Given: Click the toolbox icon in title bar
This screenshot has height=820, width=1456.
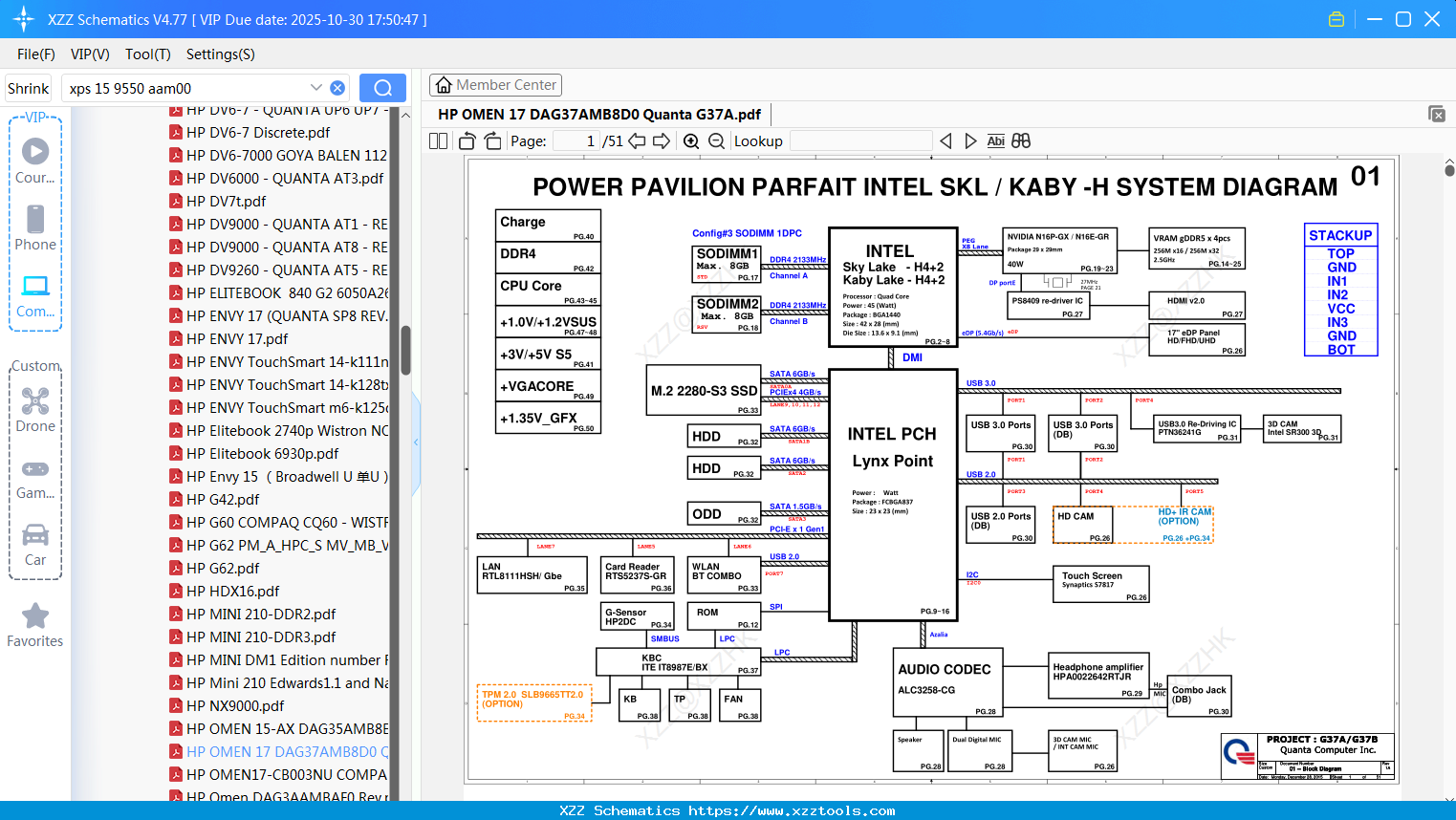Looking at the screenshot, I should point(1336,19).
